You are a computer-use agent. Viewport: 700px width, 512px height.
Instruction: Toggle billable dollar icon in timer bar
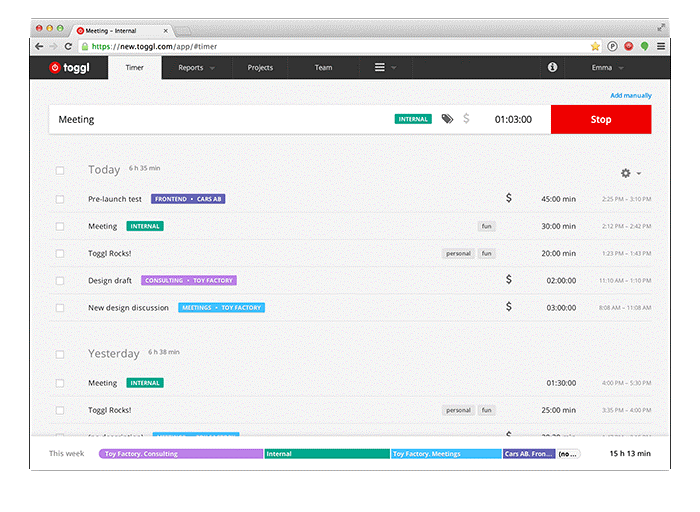coord(466,119)
